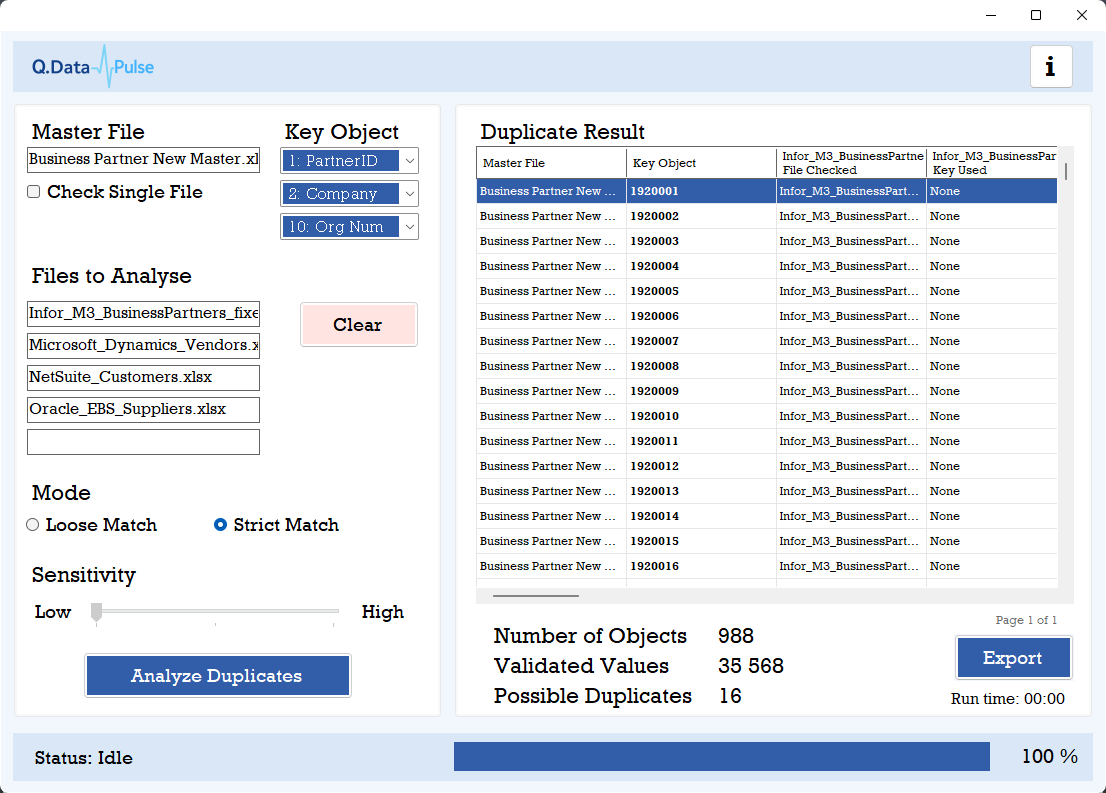Click the Export button
The image size is (1106, 793).
(x=1014, y=658)
